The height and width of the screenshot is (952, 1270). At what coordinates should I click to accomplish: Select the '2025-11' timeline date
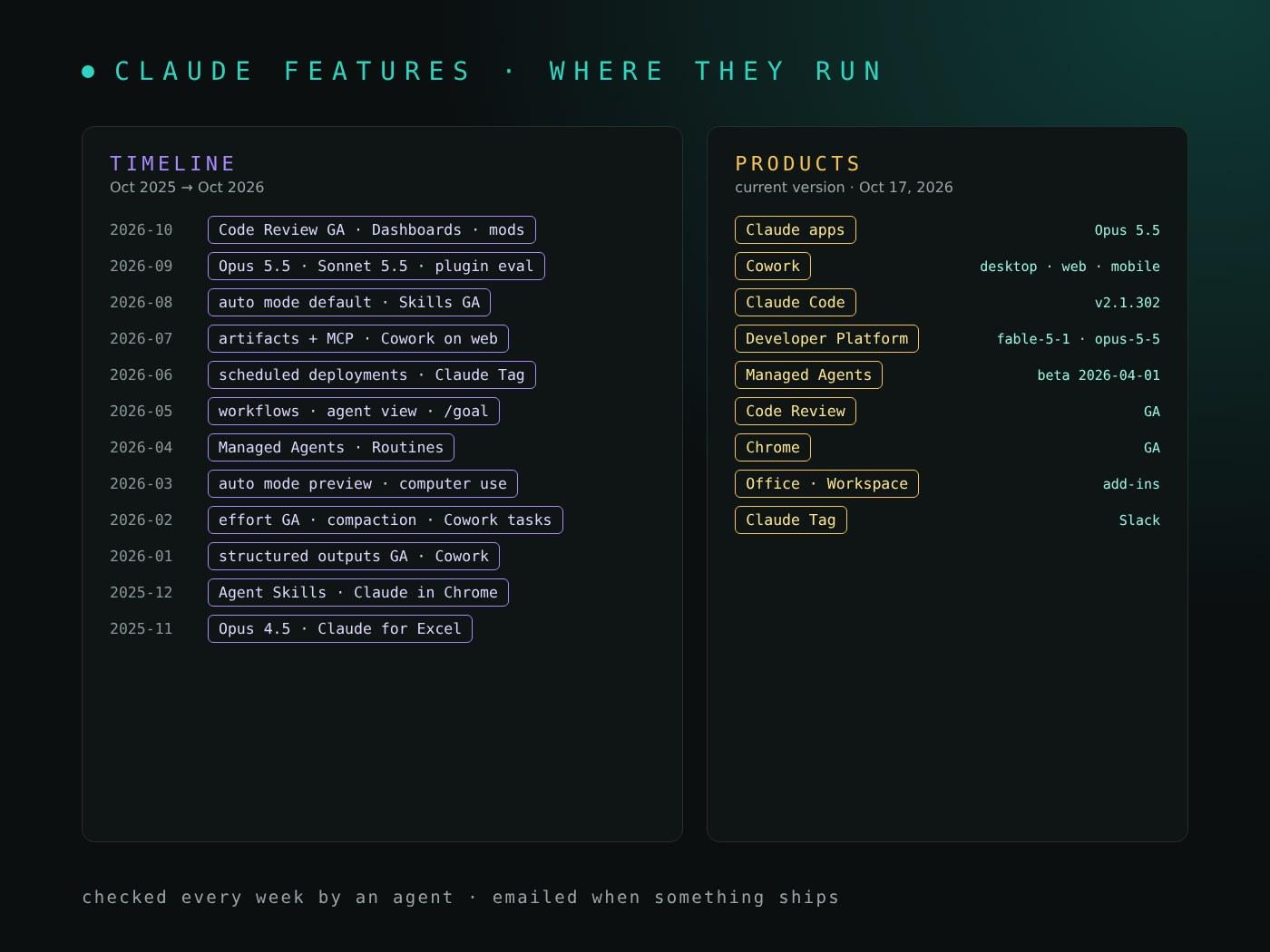tap(142, 629)
